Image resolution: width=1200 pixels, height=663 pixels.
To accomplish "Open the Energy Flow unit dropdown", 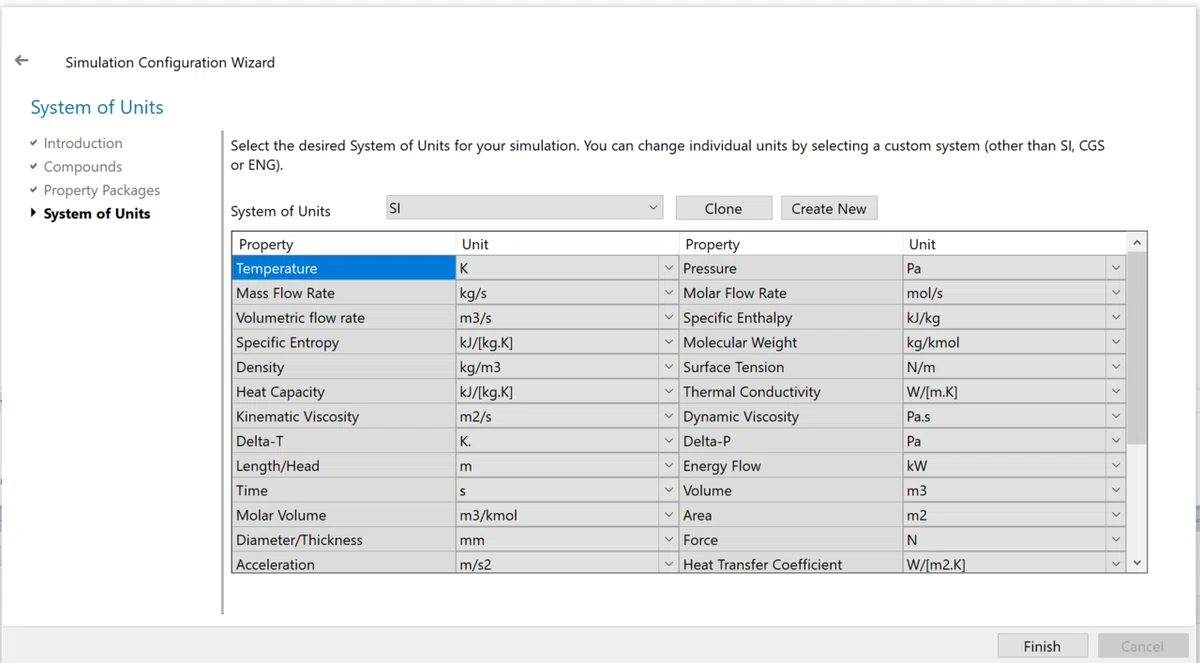I will 1115,465.
